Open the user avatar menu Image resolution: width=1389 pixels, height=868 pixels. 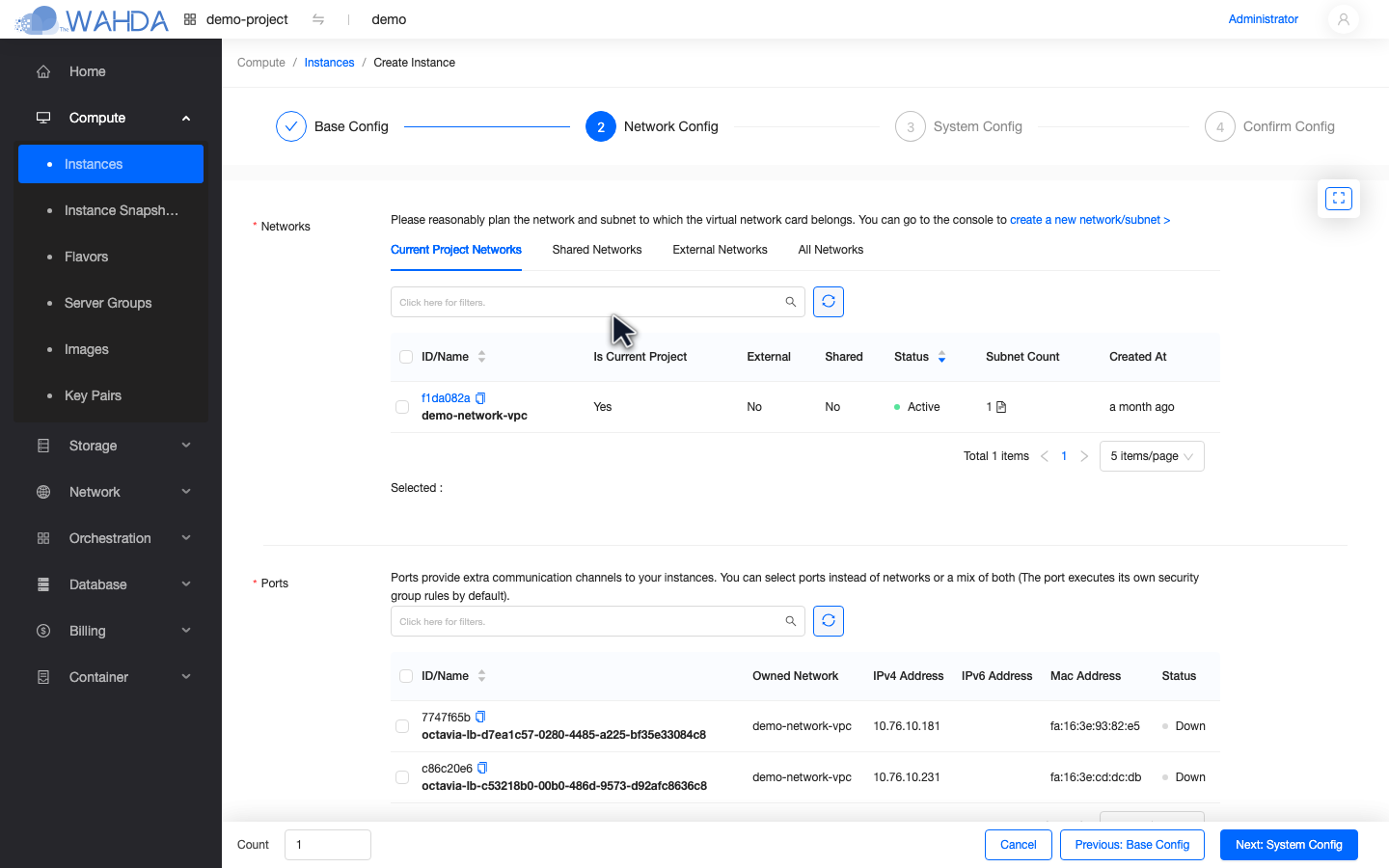point(1343,19)
